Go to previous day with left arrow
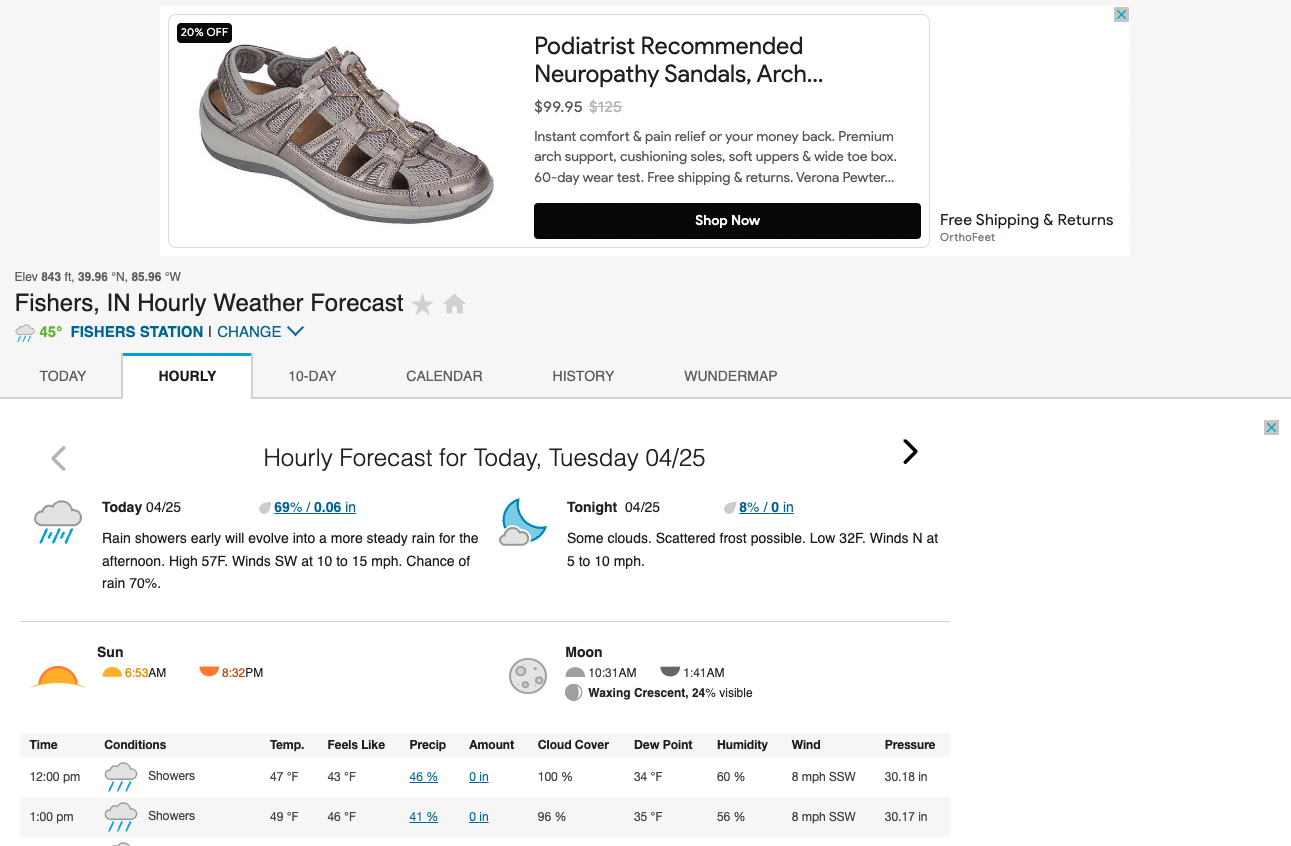This screenshot has width=1291, height=846. pos(59,458)
